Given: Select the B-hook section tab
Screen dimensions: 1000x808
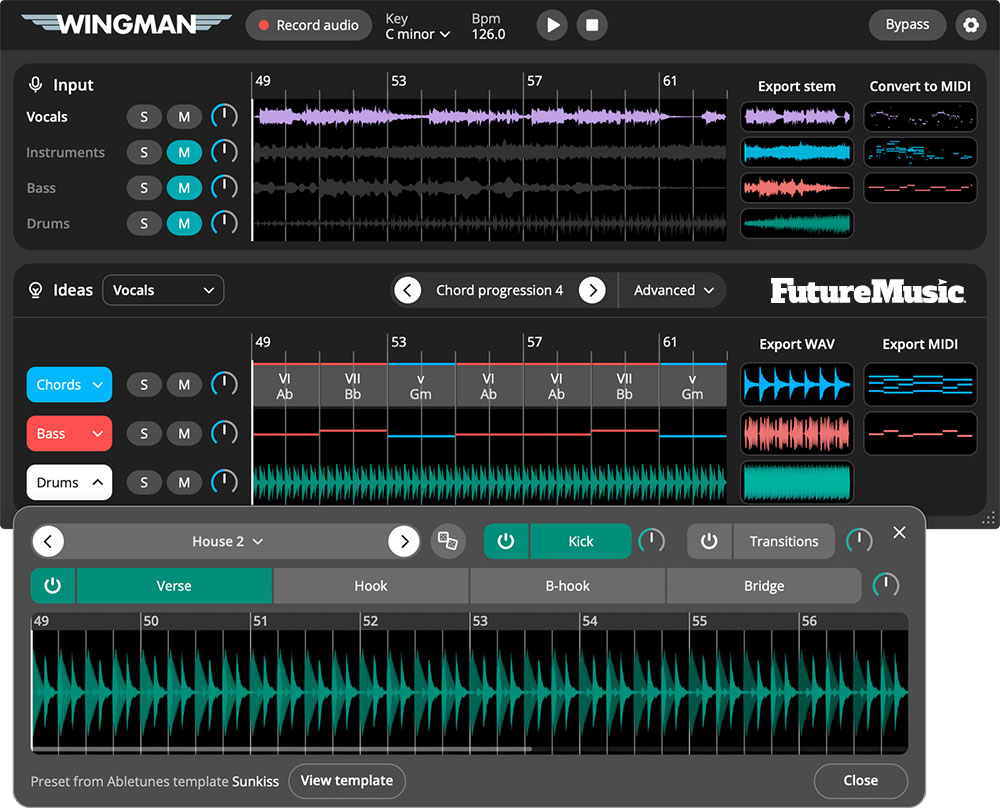Looking at the screenshot, I should (568, 585).
